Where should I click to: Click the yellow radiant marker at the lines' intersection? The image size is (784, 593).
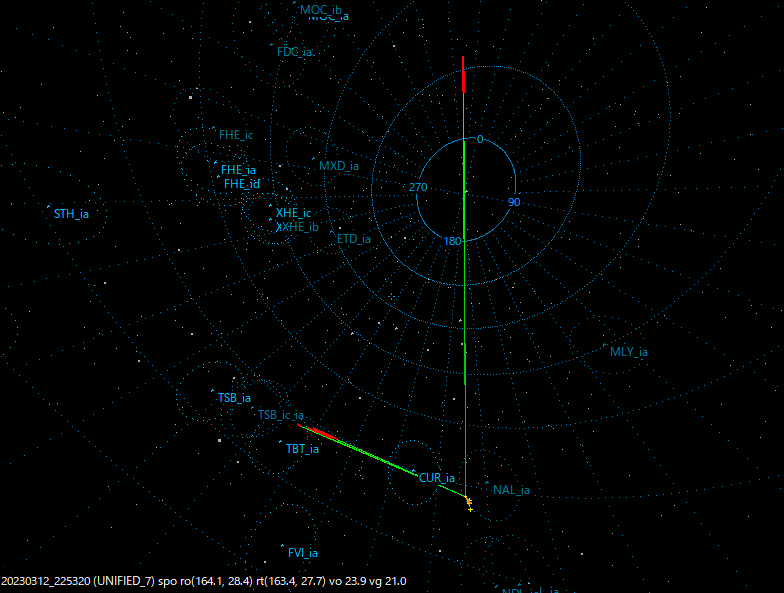point(469,503)
